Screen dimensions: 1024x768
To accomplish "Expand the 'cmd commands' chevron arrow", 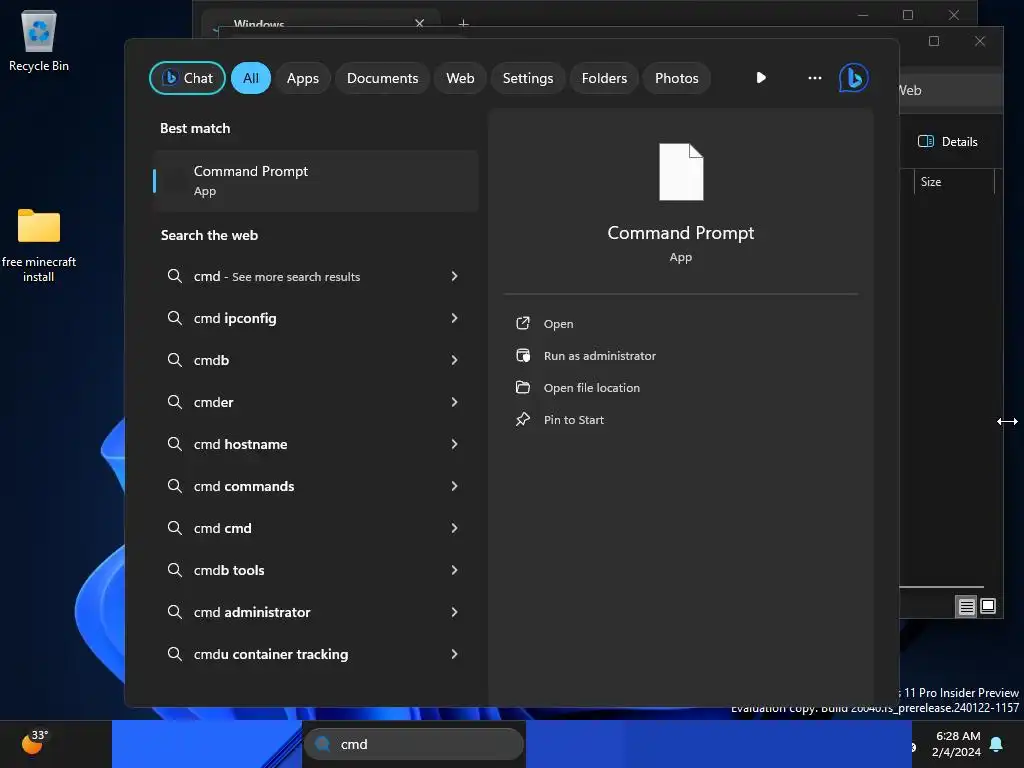I will pos(455,486).
